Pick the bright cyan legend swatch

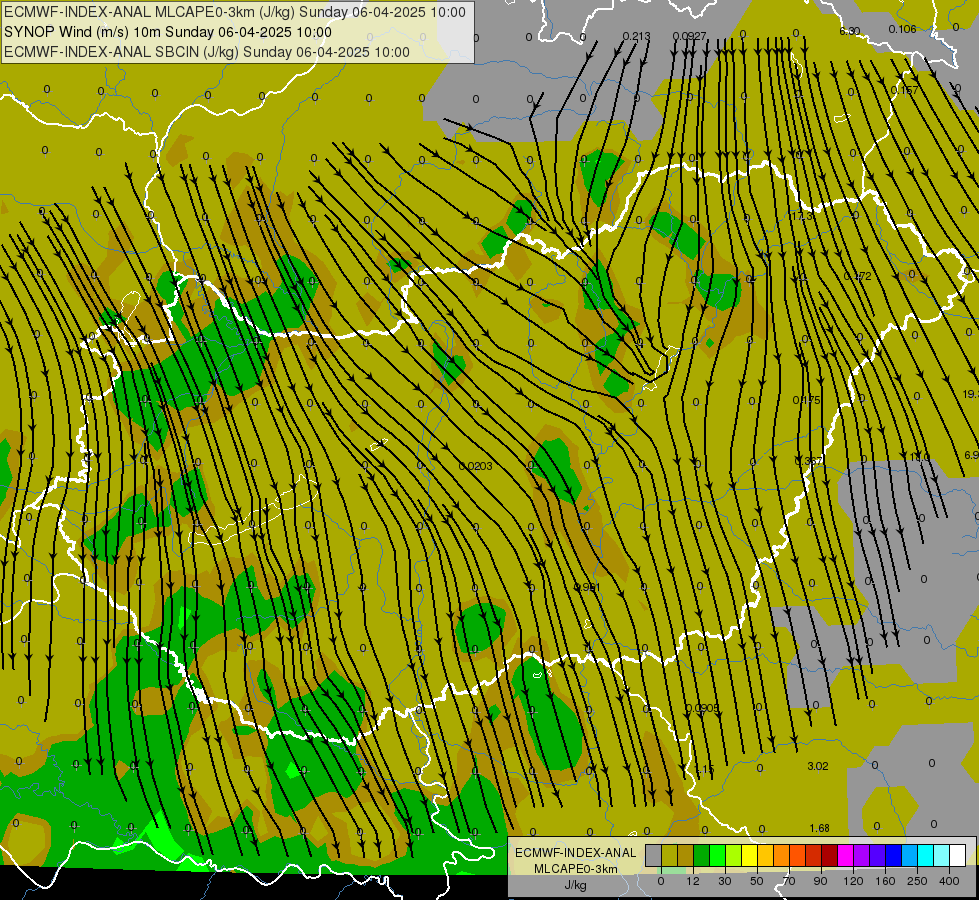point(926,855)
